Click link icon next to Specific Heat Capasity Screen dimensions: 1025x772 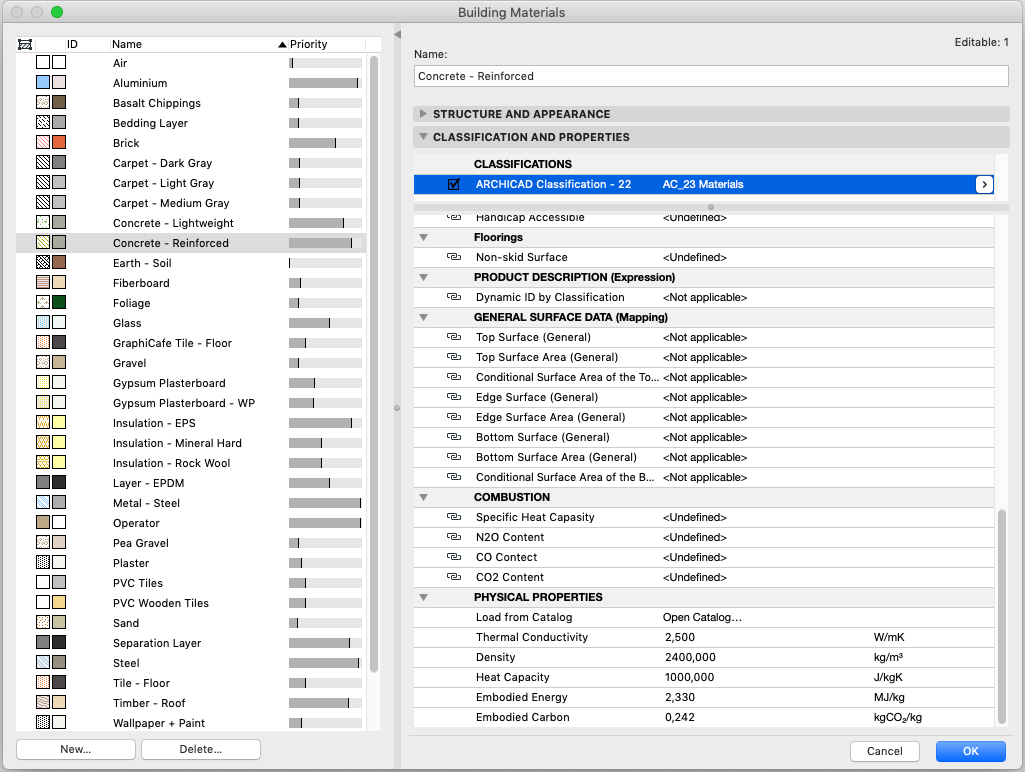454,517
